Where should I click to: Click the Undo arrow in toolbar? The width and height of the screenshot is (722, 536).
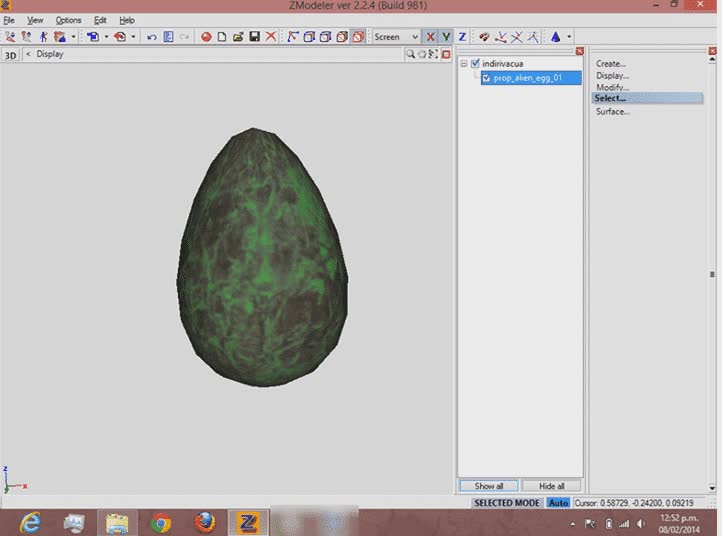tap(152, 37)
